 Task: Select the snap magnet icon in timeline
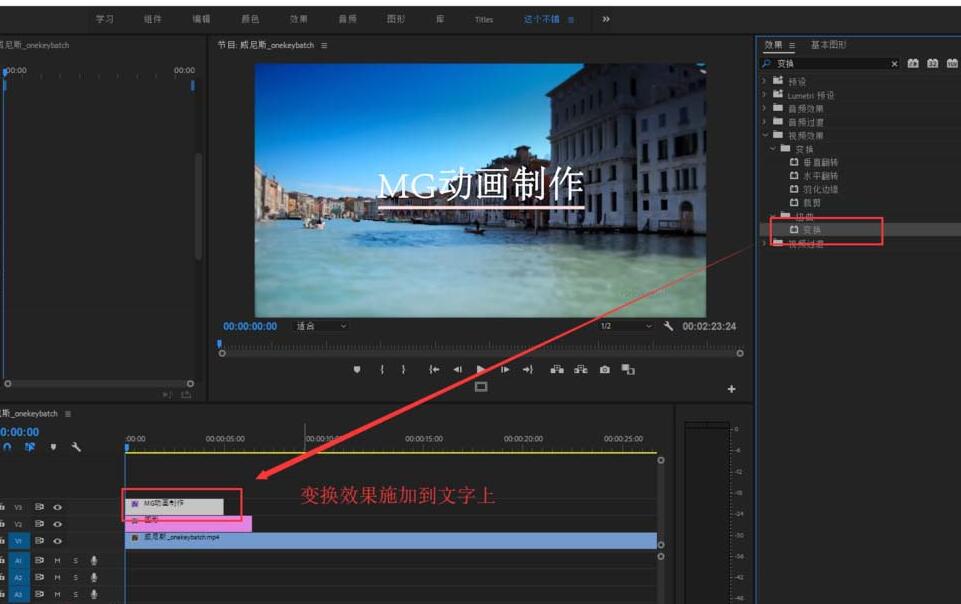[6, 447]
